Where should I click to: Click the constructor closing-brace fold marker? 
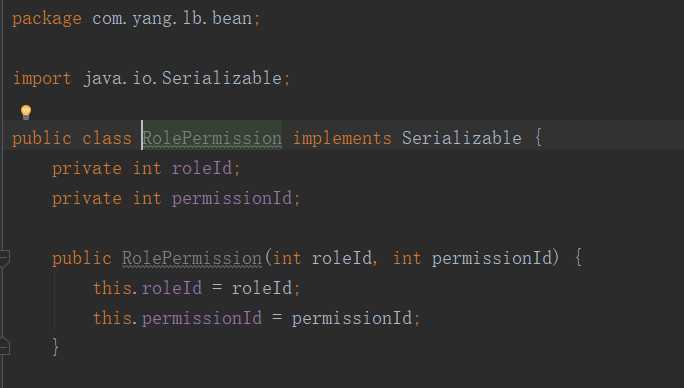(4, 346)
